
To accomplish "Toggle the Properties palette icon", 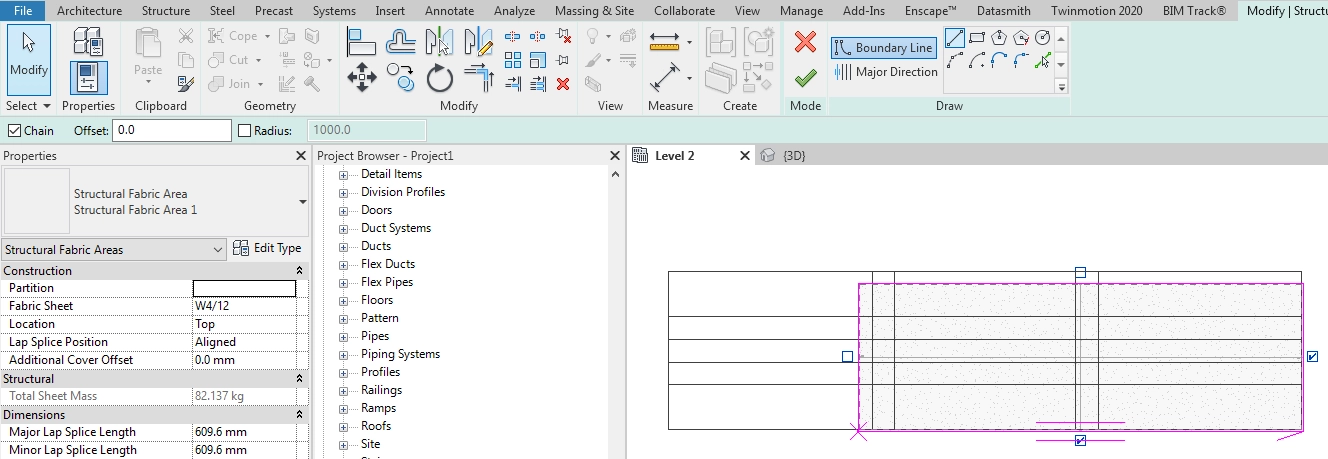I will [x=88, y=79].
